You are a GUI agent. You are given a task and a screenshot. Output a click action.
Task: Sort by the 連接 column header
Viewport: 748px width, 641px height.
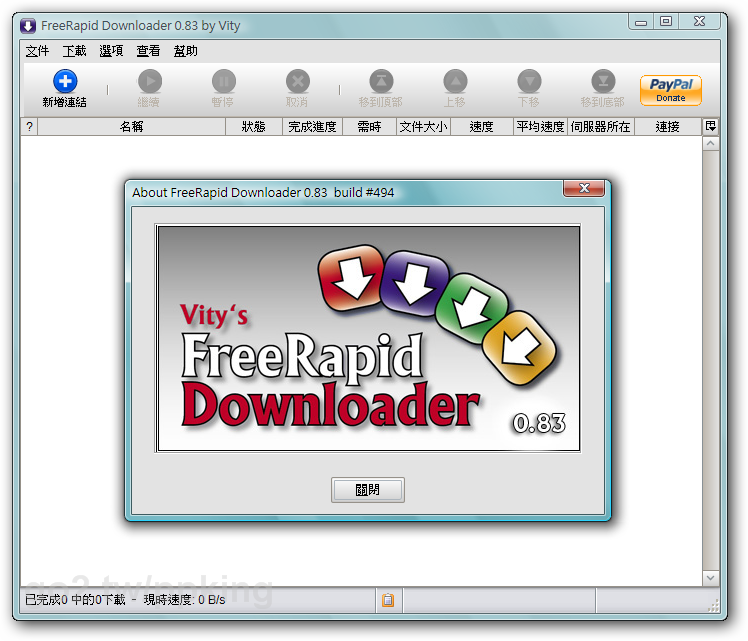[668, 127]
